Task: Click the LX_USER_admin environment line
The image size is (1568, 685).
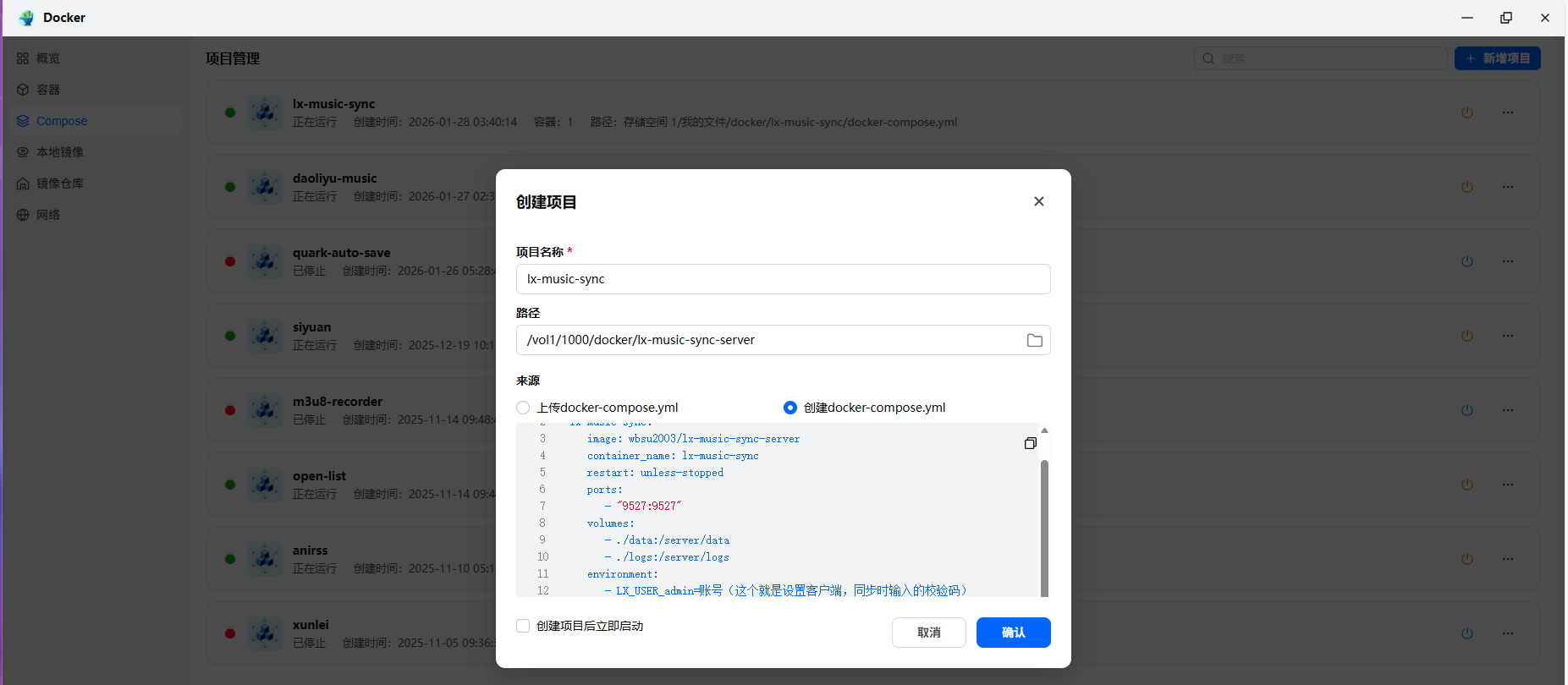Action: pos(786,591)
